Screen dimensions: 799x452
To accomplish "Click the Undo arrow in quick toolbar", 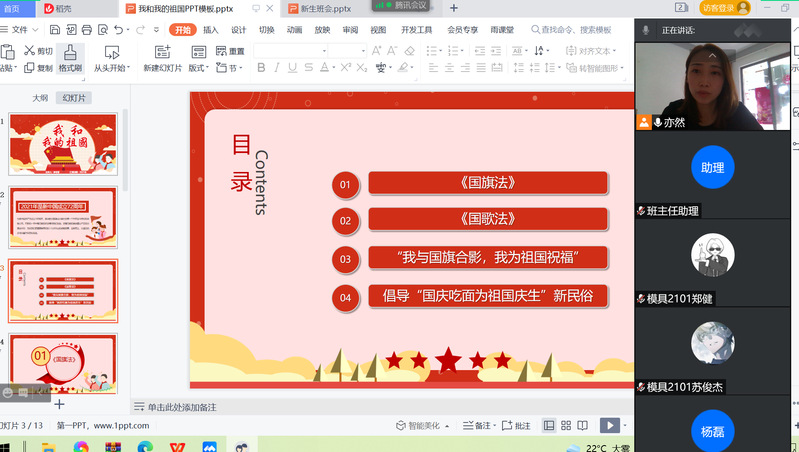I will tap(120, 30).
